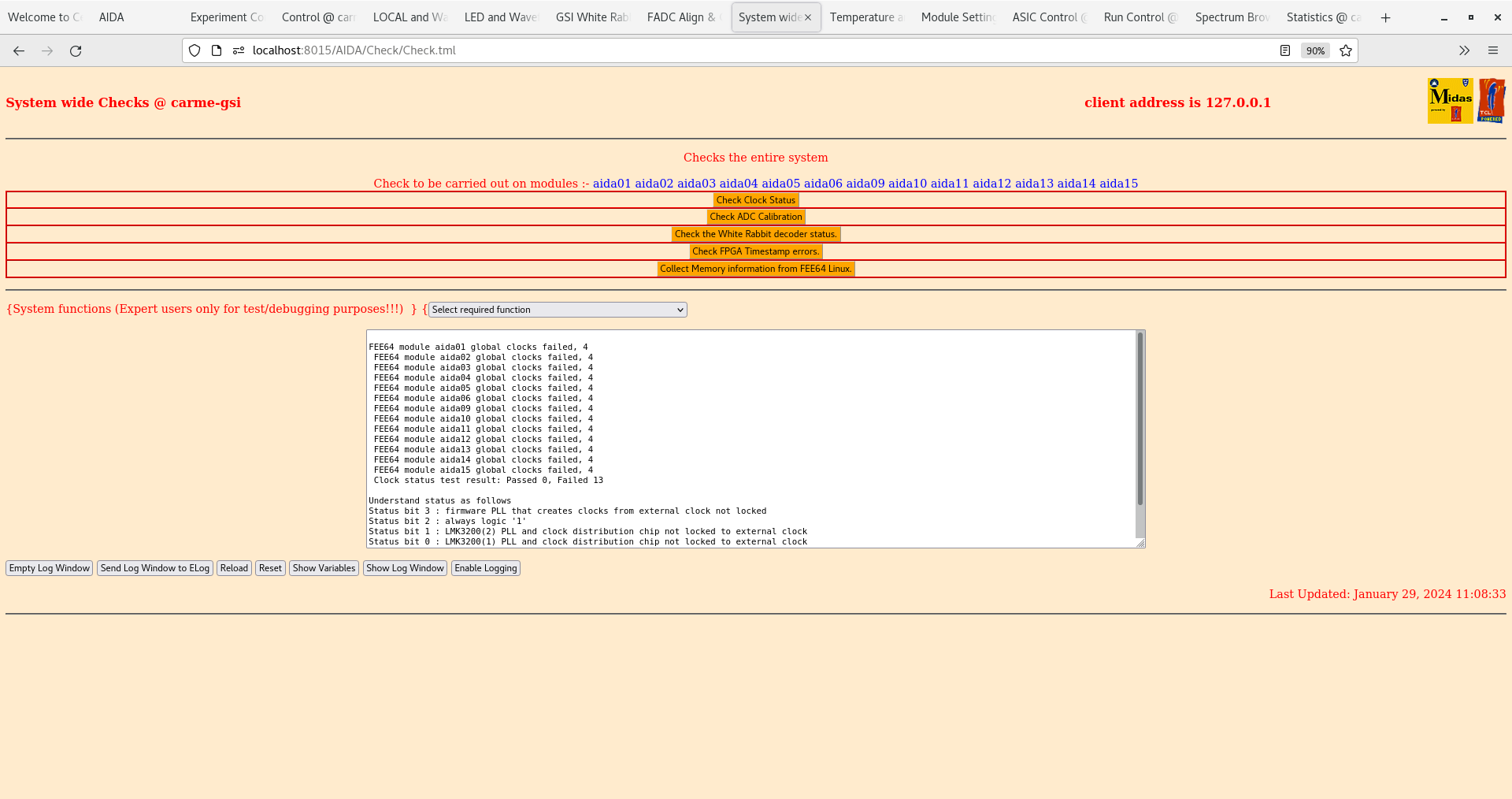Image resolution: width=1512 pixels, height=799 pixels.
Task: Click the browser back navigation arrow
Action: click(19, 50)
